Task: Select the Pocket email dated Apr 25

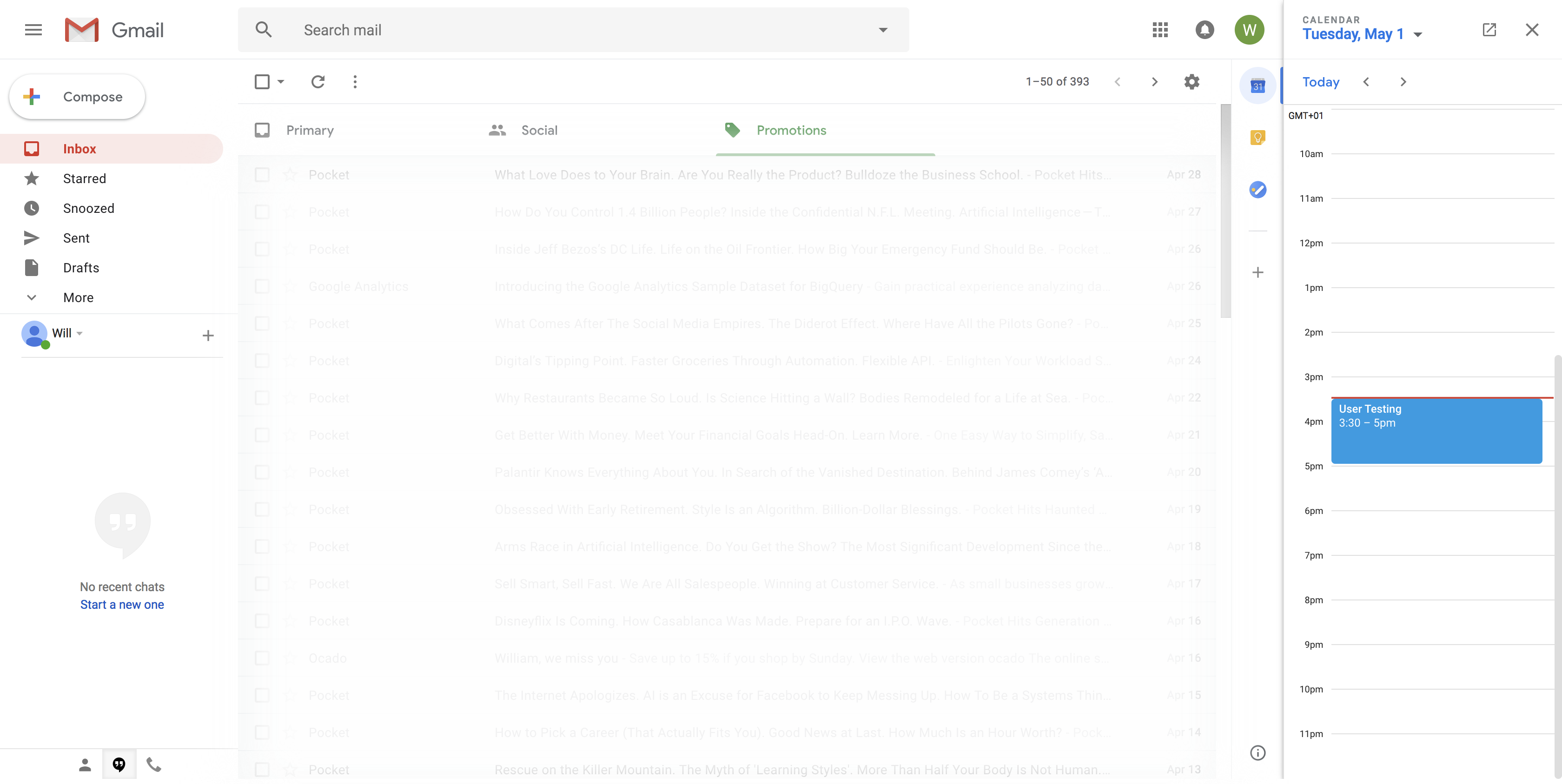Action: pyautogui.click(x=262, y=323)
